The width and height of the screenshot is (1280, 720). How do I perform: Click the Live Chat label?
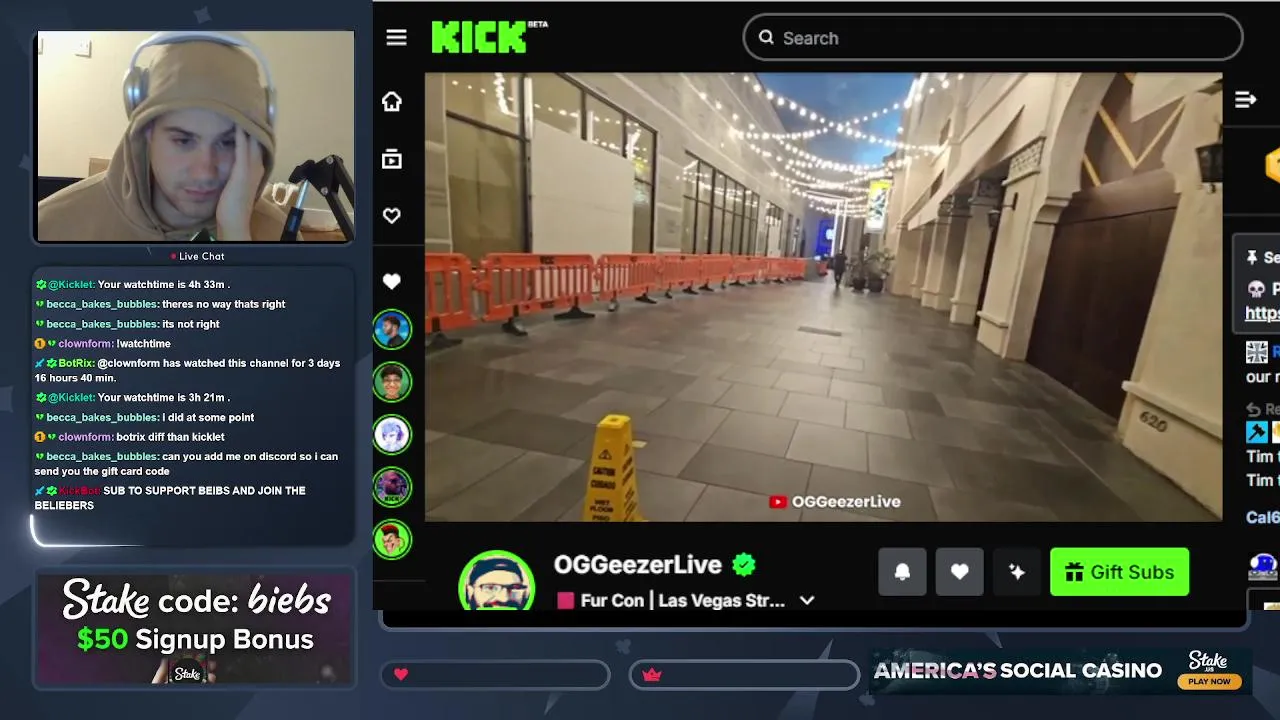[196, 256]
